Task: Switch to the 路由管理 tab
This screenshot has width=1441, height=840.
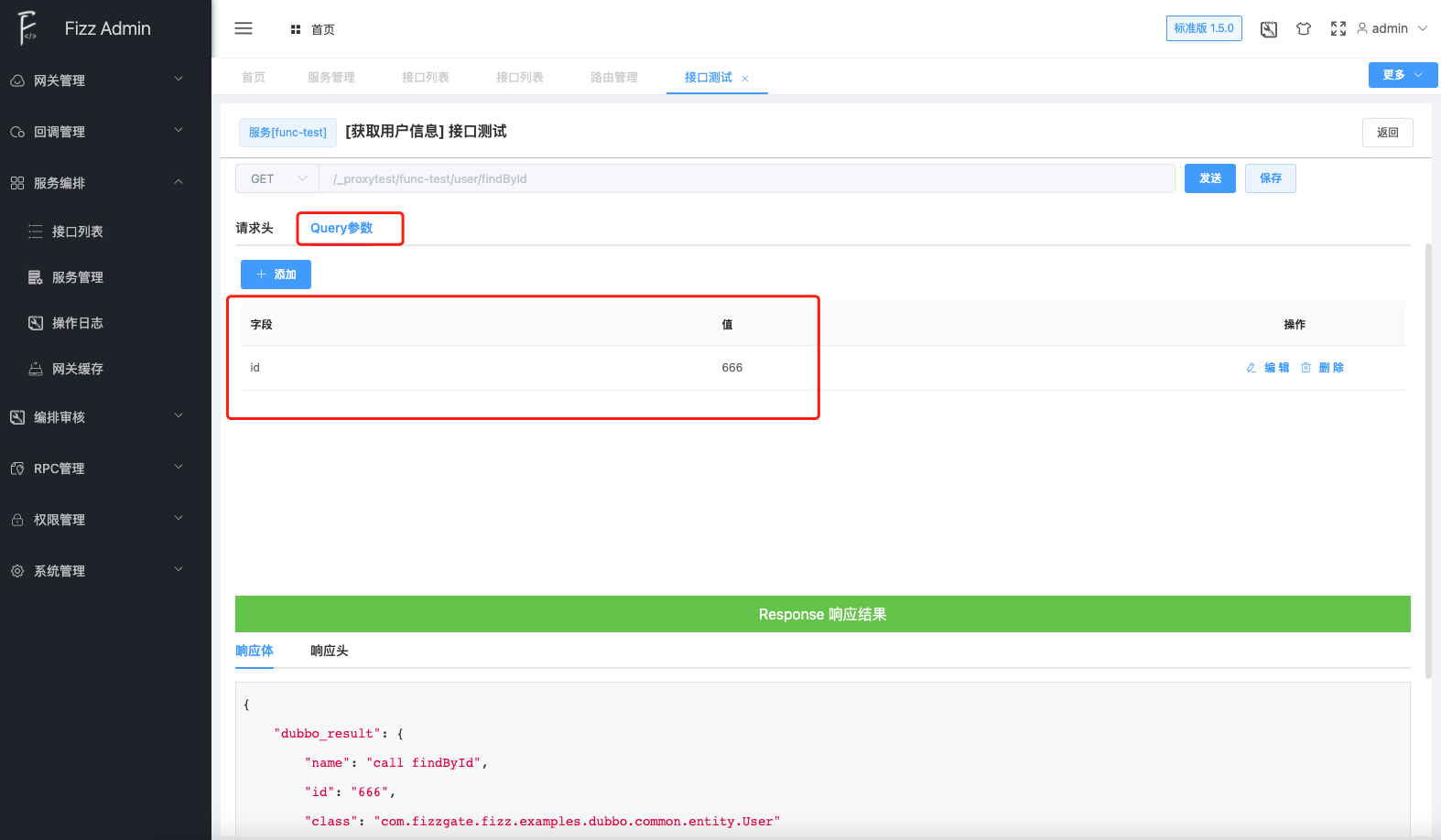Action: pyautogui.click(x=614, y=78)
